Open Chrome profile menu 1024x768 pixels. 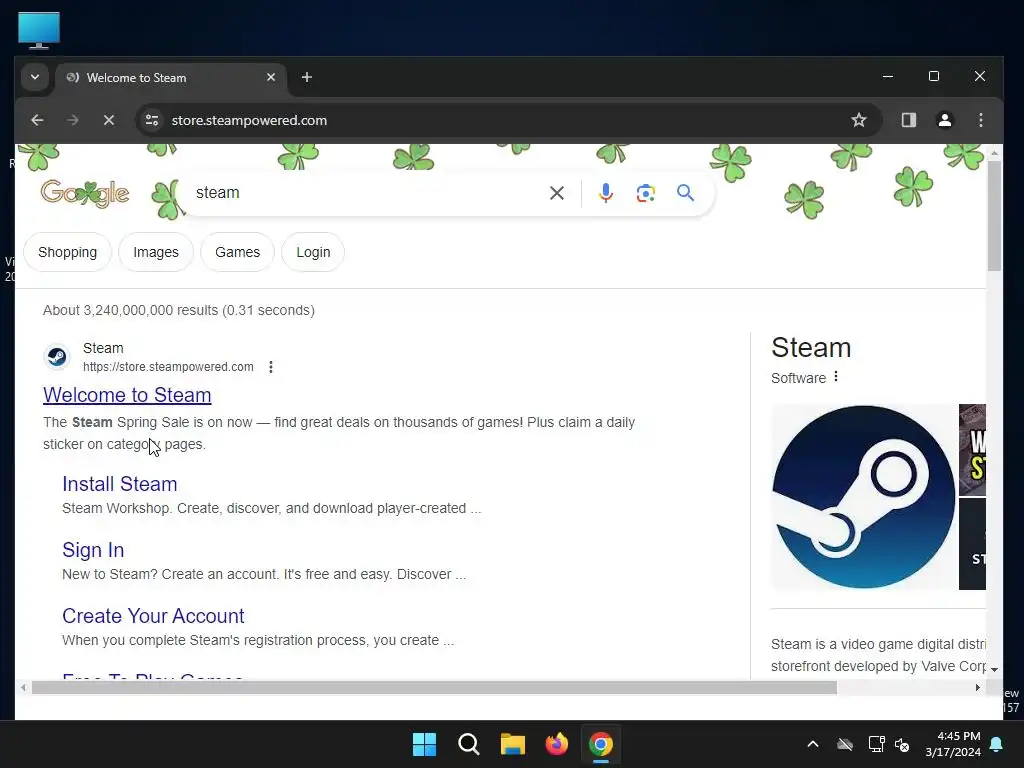(944, 120)
